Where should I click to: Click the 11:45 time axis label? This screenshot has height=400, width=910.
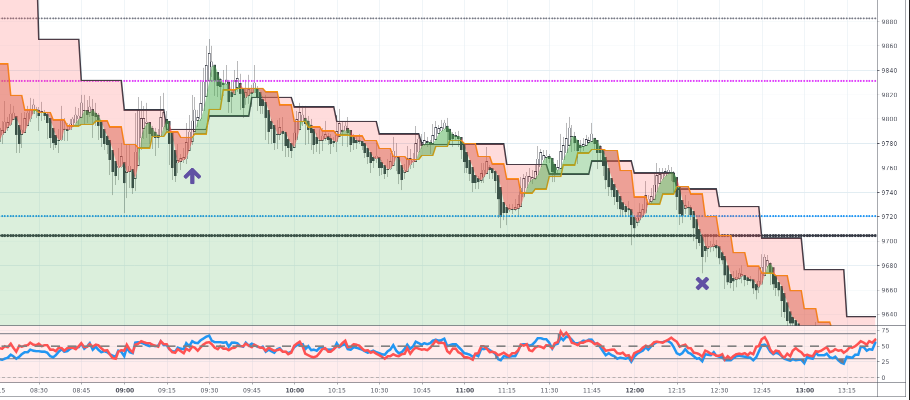[x=592, y=390]
